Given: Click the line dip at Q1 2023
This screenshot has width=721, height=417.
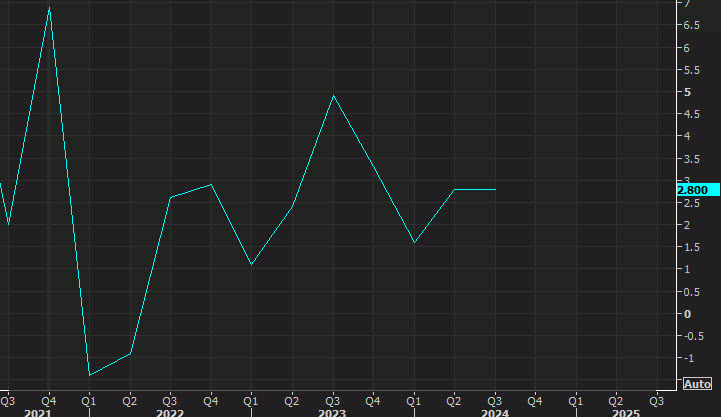Looking at the screenshot, I should pos(251,264).
